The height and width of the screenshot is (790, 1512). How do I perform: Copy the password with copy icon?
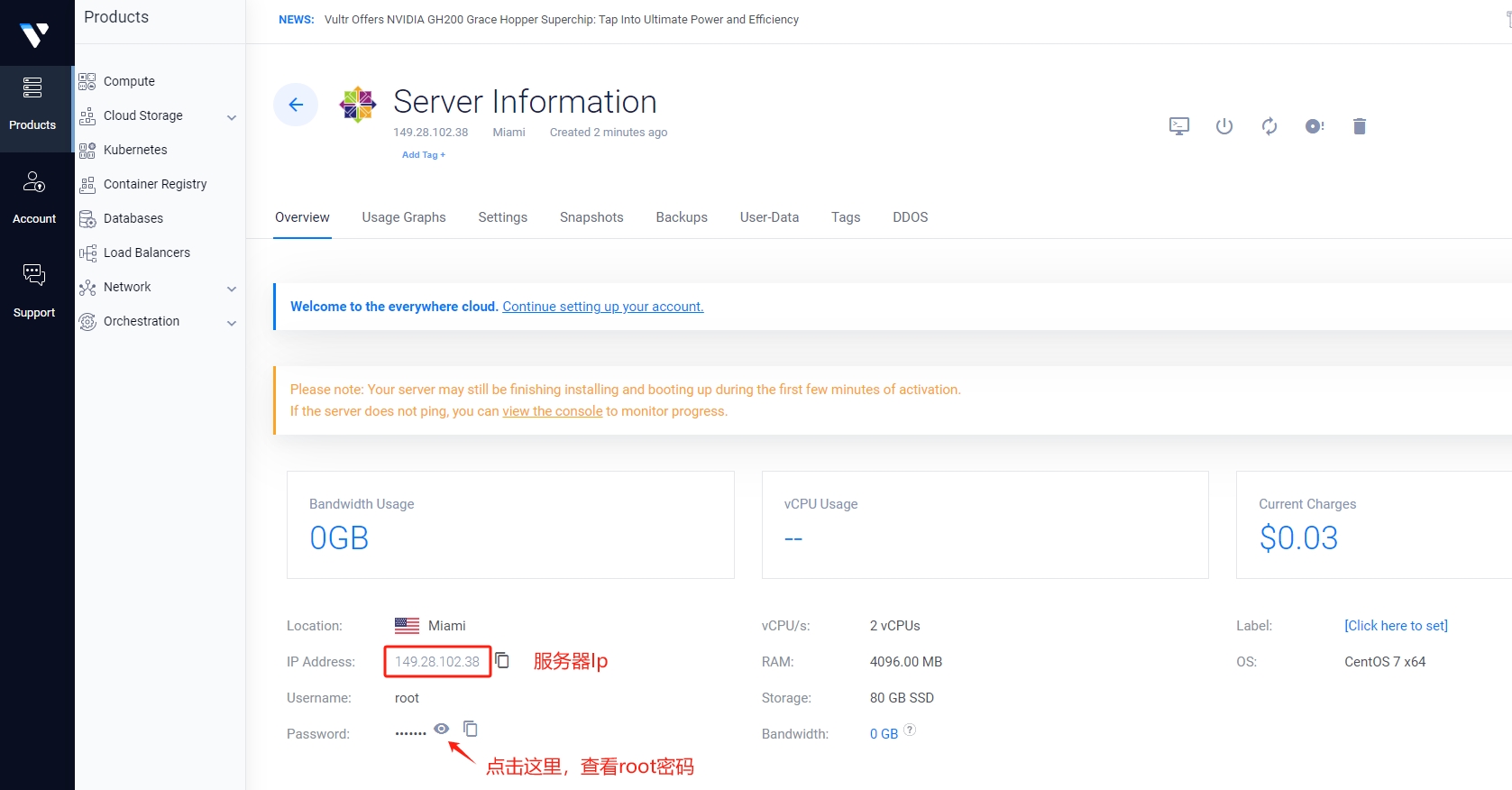[x=470, y=728]
